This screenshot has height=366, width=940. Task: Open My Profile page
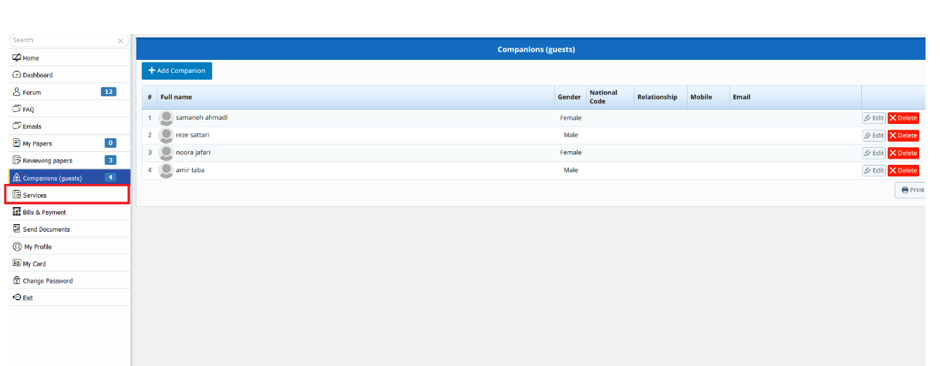point(37,247)
